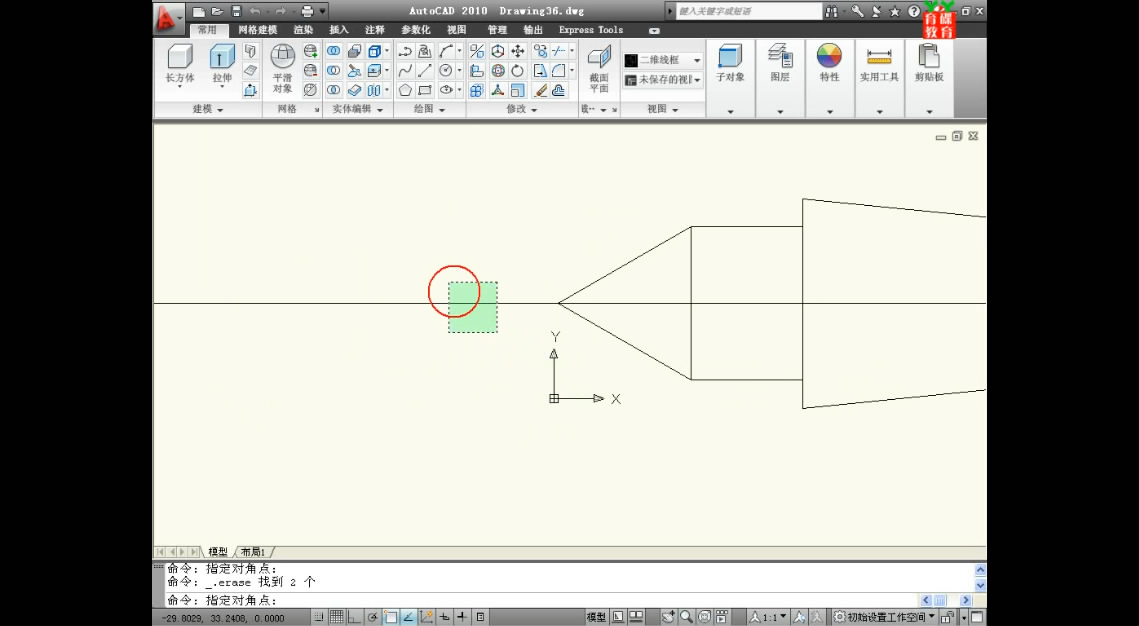The height and width of the screenshot is (626, 1139).
Task: Click the Zoom magnifier icon in status bar
Action: 686,617
